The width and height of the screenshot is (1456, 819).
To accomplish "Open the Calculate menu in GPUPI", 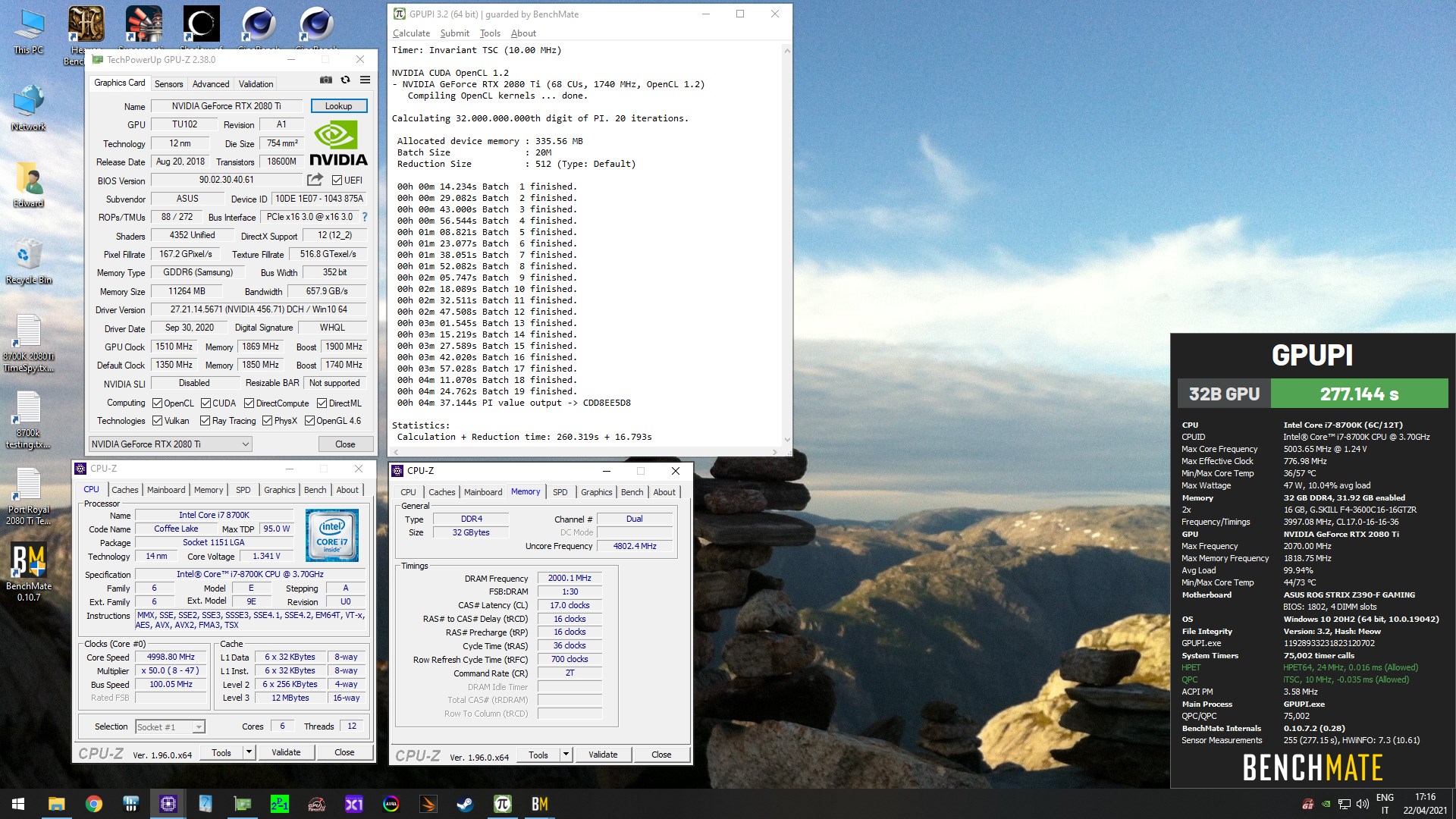I will (x=411, y=33).
